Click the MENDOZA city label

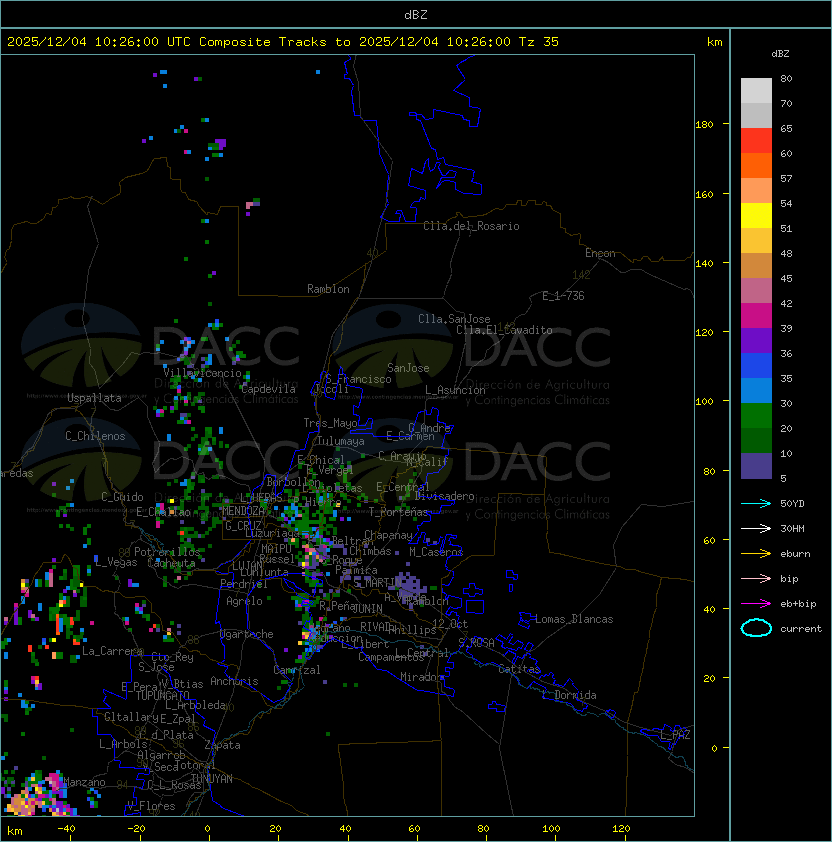[243, 510]
